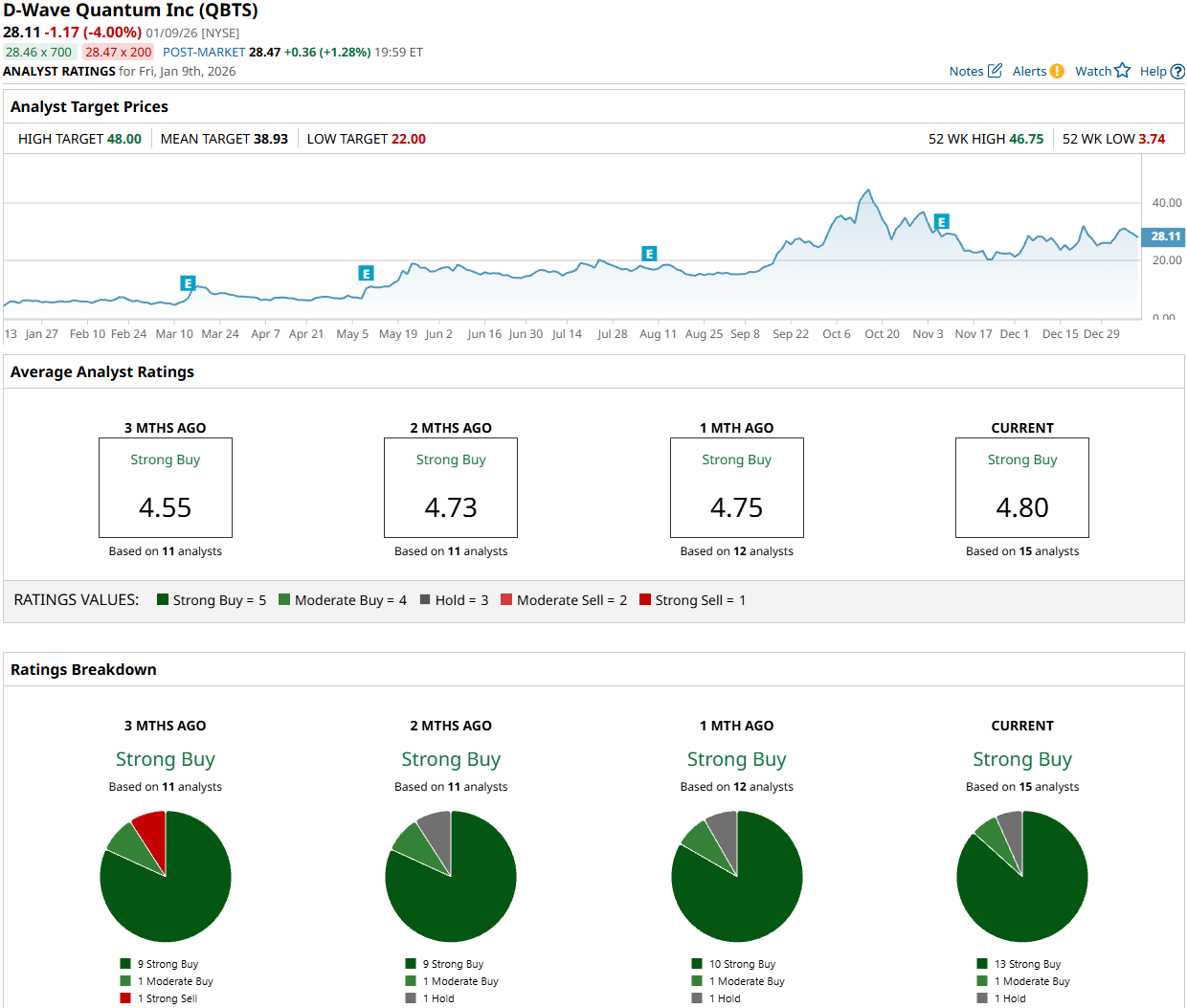Click the 3 months ago pie chart
1187x1008 pixels.
tap(166, 876)
